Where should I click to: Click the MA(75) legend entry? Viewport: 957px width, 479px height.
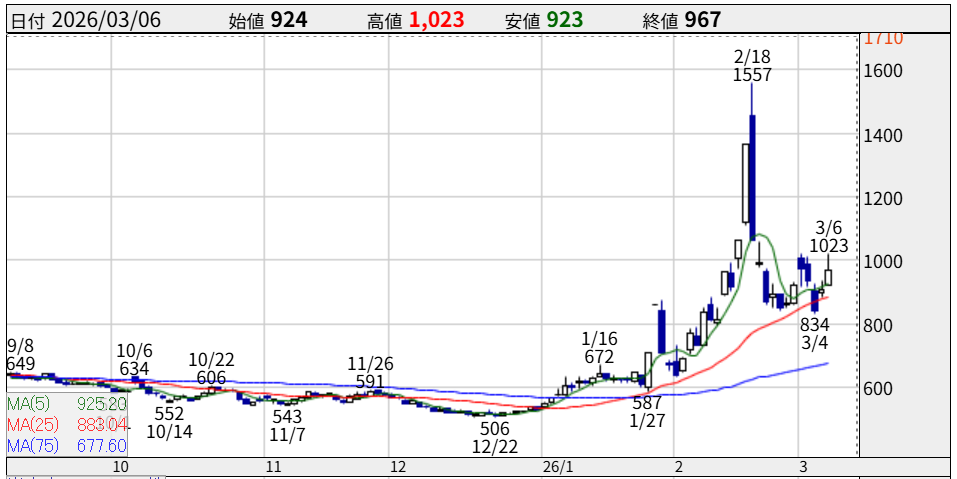pos(66,446)
